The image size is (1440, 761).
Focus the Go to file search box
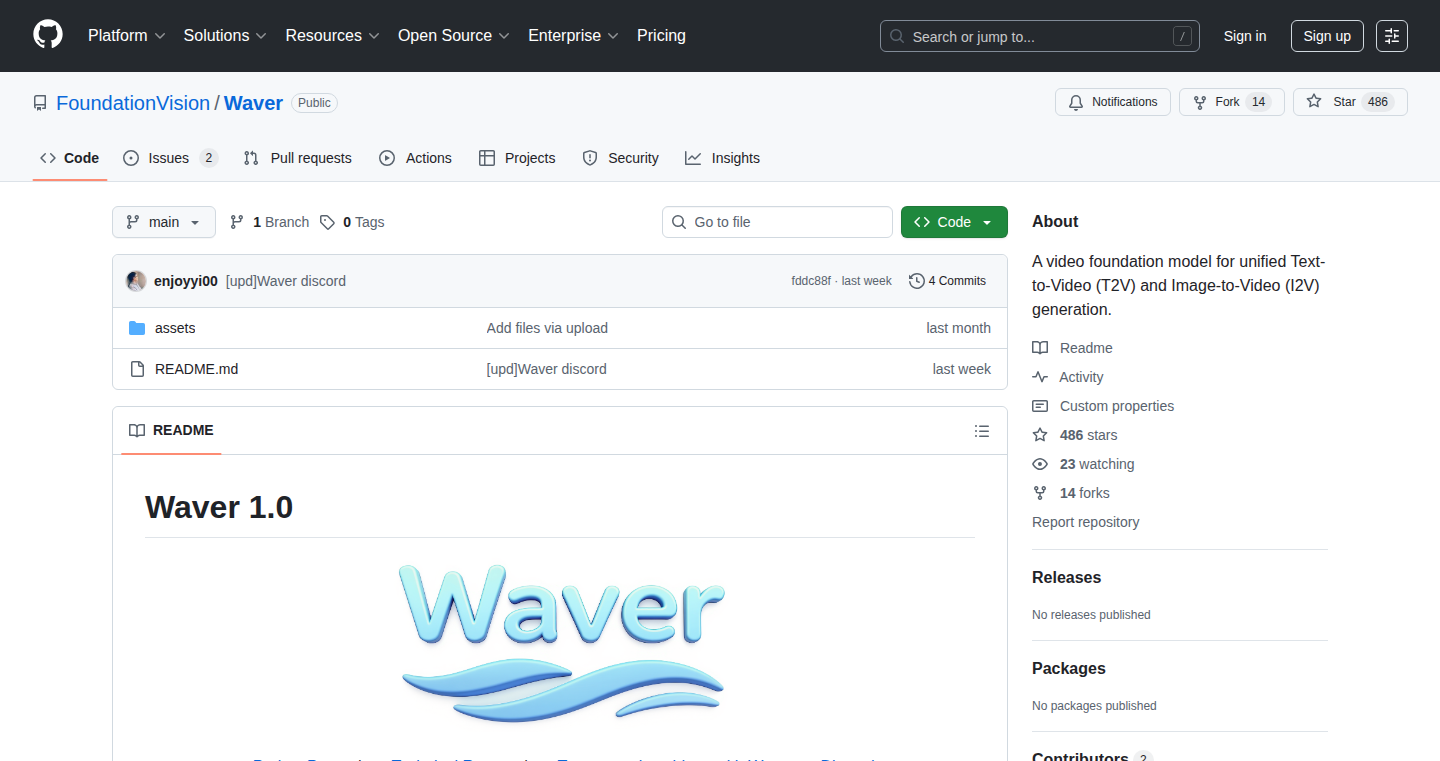pos(777,222)
